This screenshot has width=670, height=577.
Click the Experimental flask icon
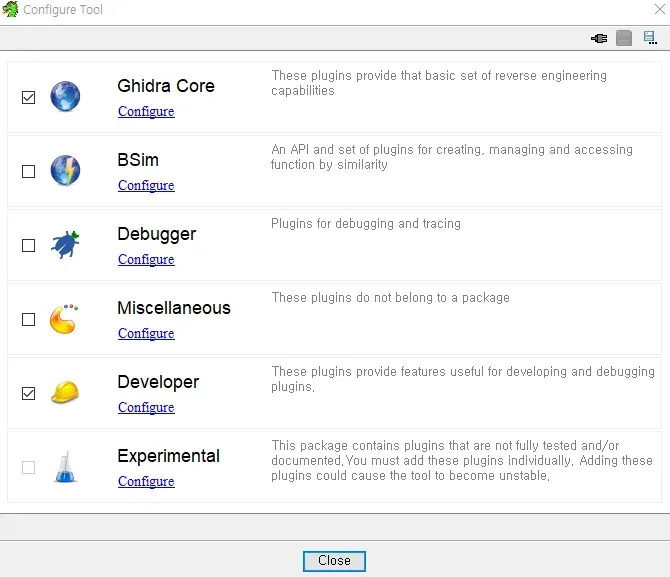(x=66, y=467)
